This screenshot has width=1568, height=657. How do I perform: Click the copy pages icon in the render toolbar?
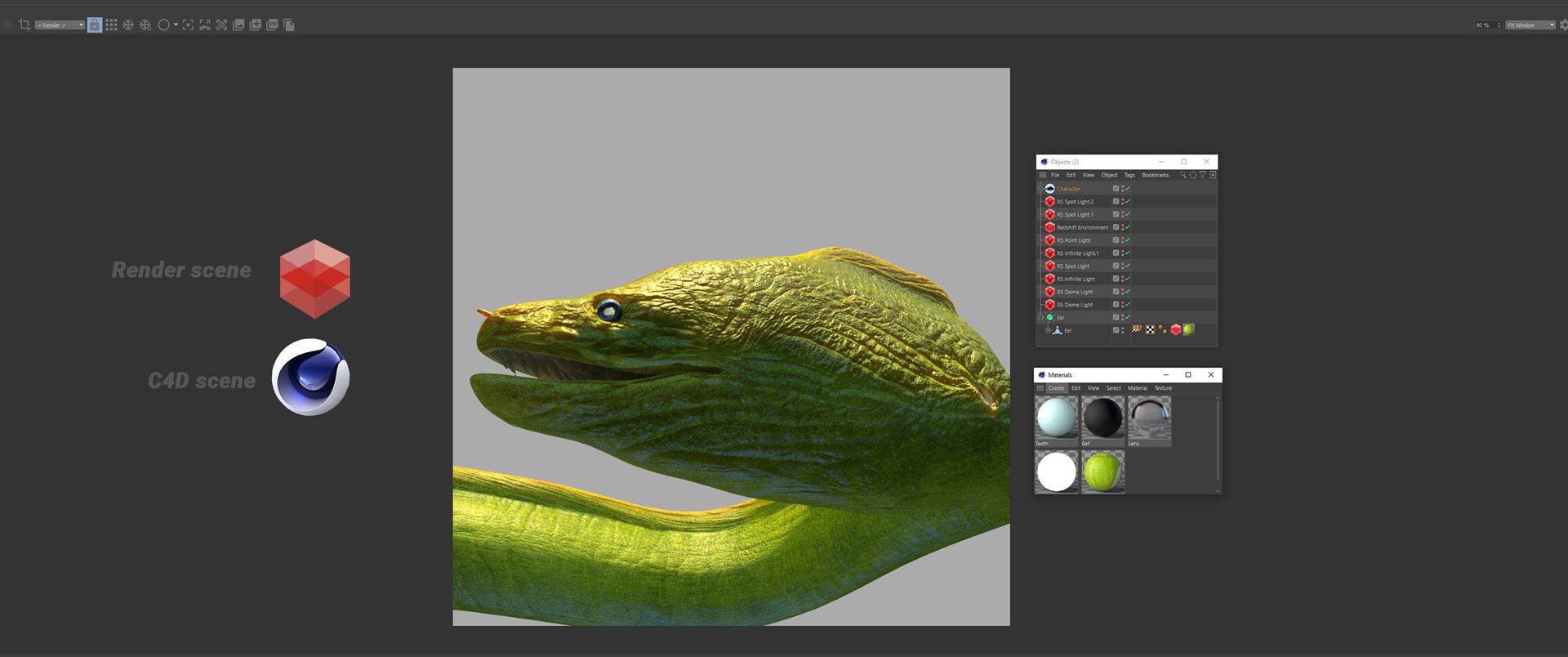[289, 25]
